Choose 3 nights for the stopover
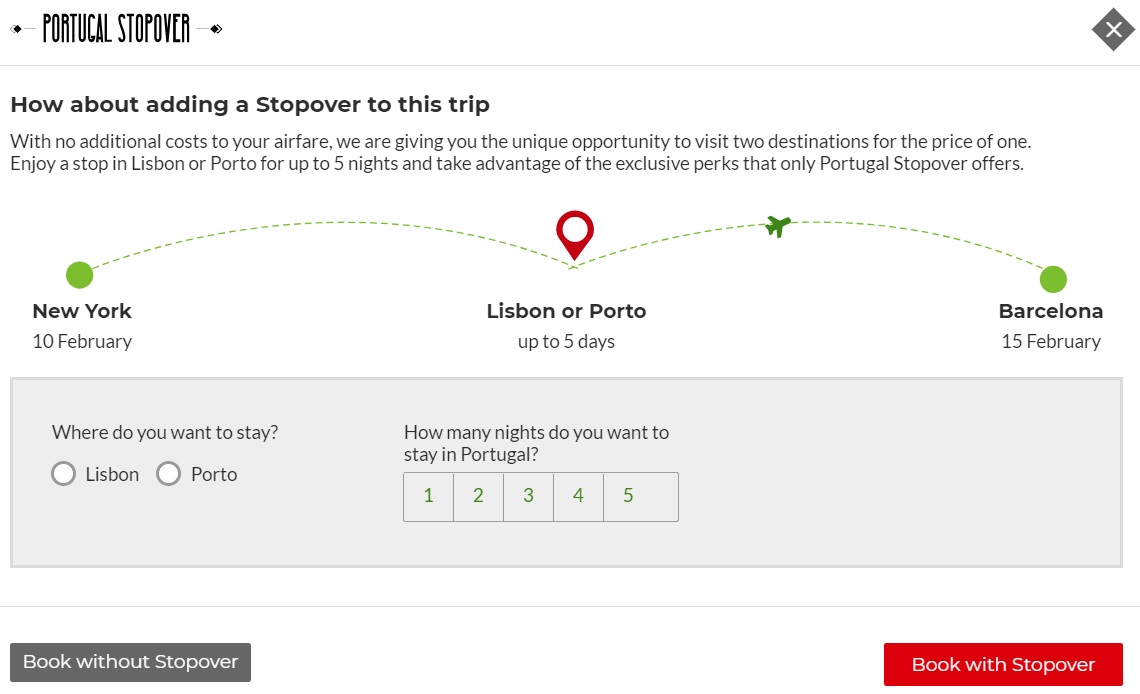This screenshot has height=694, width=1140. (528, 496)
